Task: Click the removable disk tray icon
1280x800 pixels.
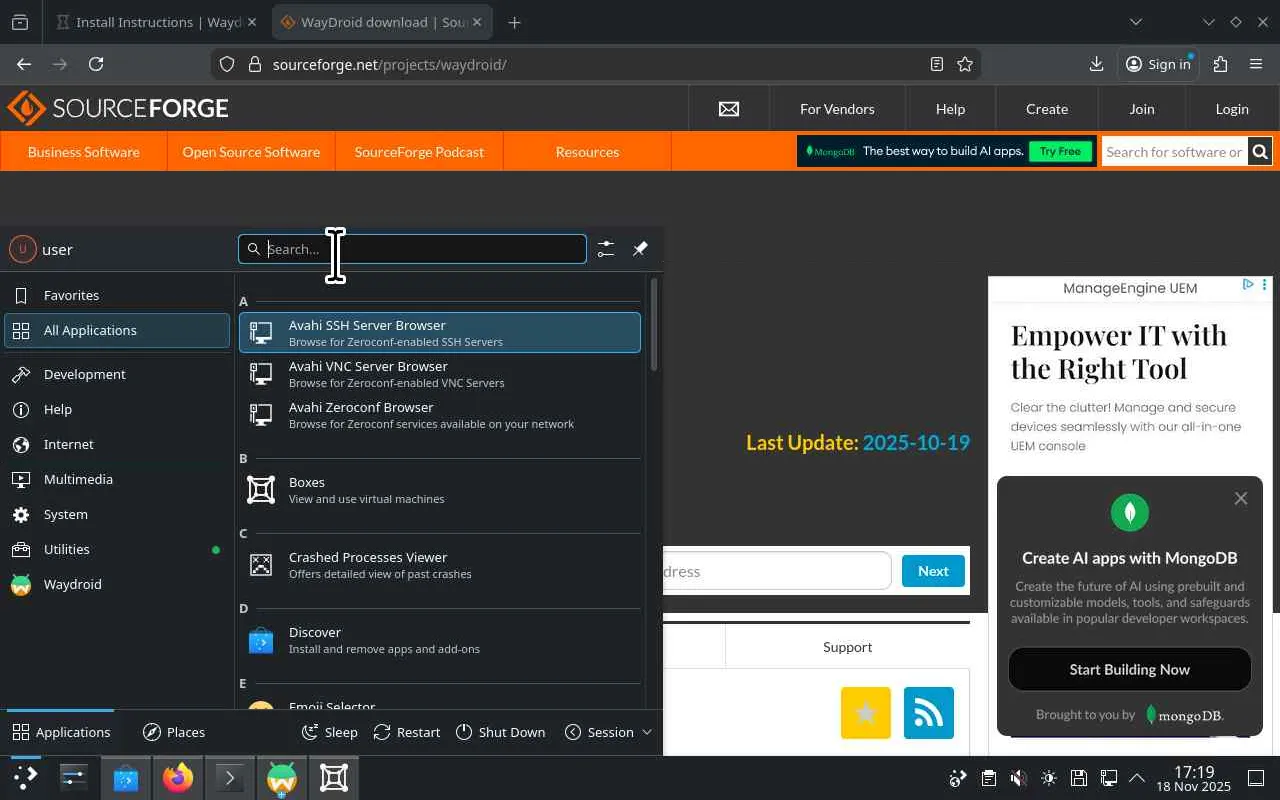Action: coord(1078,778)
